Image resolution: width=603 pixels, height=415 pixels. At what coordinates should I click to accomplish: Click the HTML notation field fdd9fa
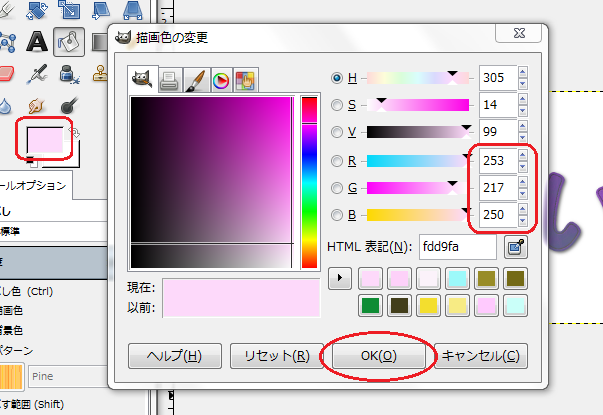point(458,247)
